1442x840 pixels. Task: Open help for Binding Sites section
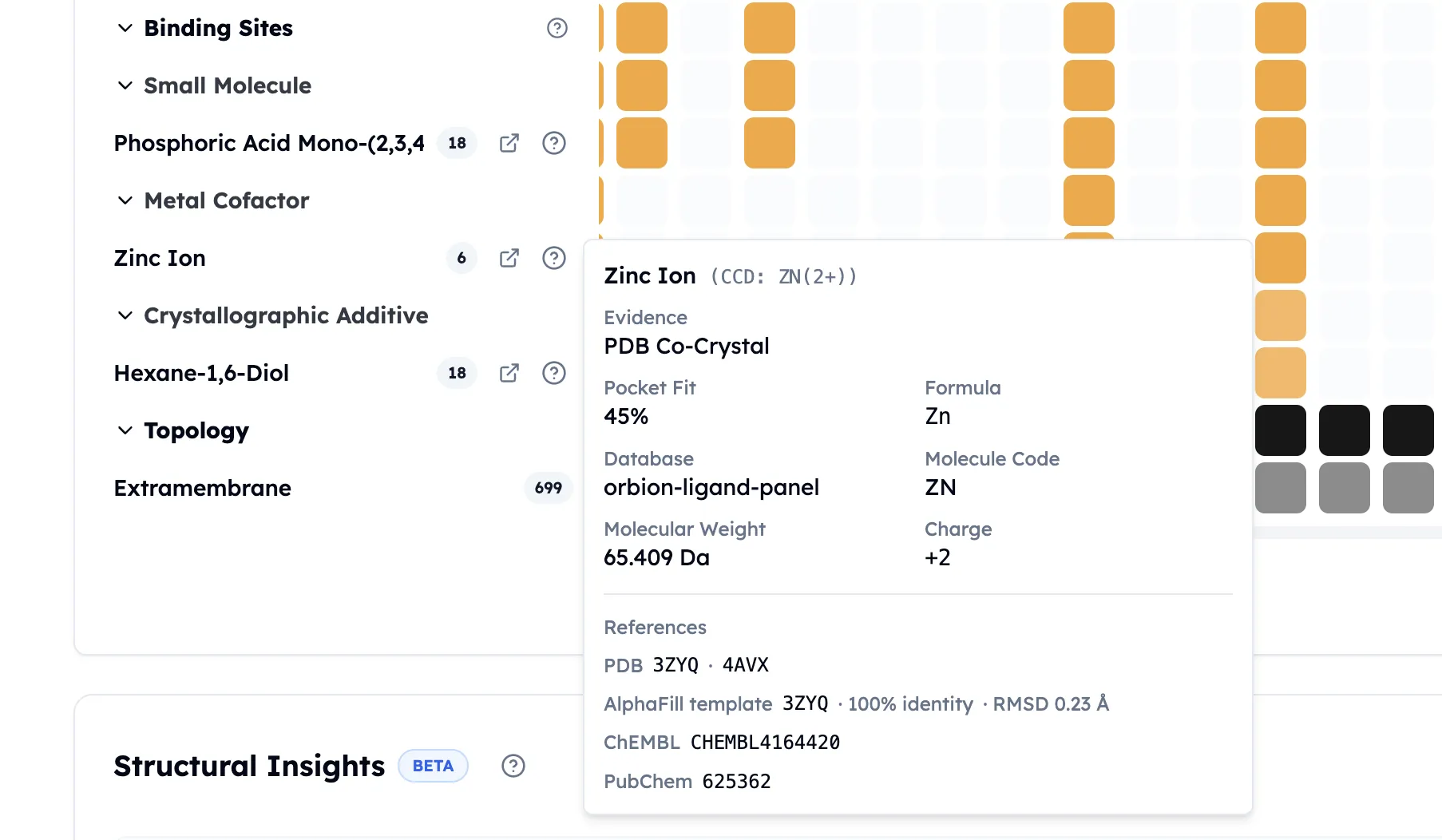click(x=557, y=28)
